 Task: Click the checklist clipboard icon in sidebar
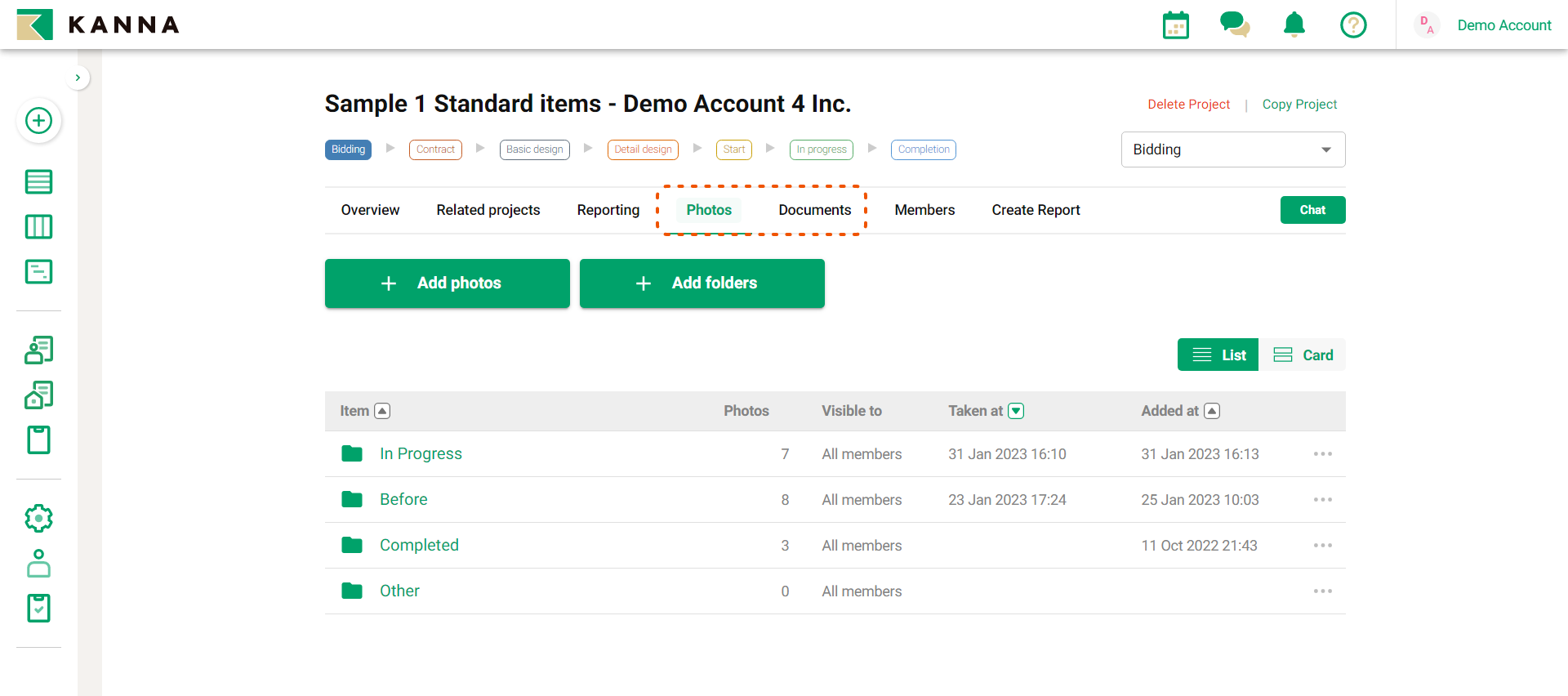point(38,608)
